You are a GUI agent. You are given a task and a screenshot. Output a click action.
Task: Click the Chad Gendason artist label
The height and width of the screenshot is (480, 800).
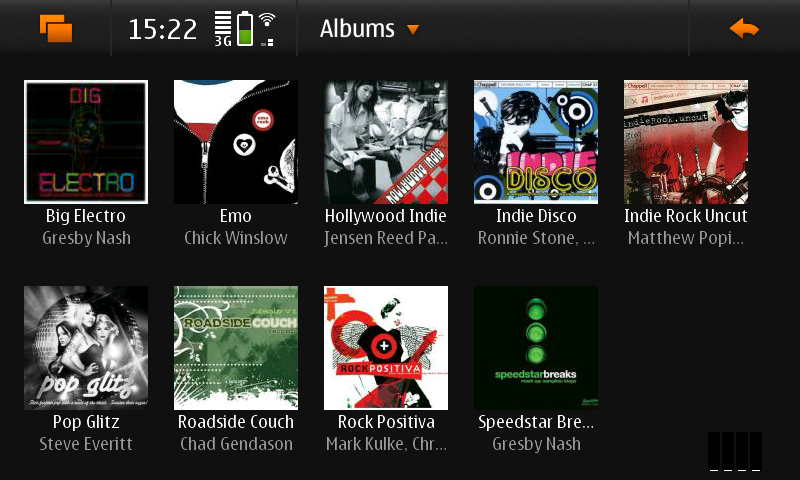[x=236, y=444]
